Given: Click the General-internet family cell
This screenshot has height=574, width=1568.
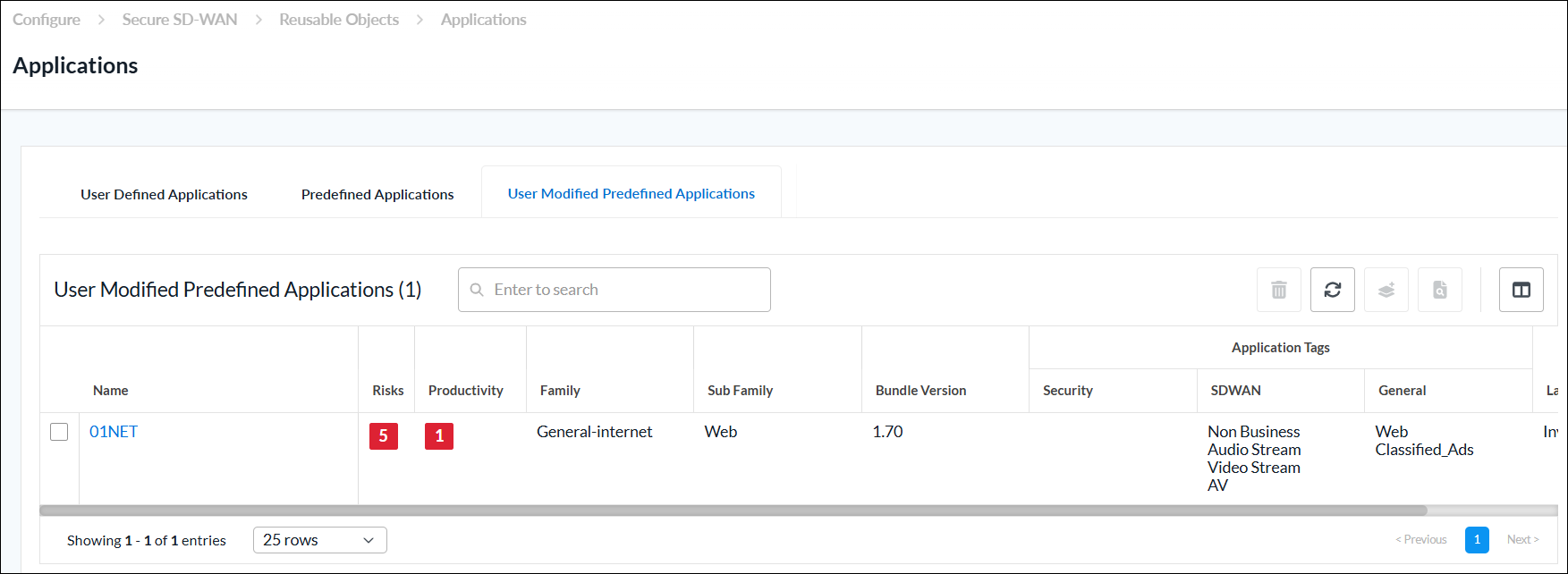Looking at the screenshot, I should click(595, 432).
